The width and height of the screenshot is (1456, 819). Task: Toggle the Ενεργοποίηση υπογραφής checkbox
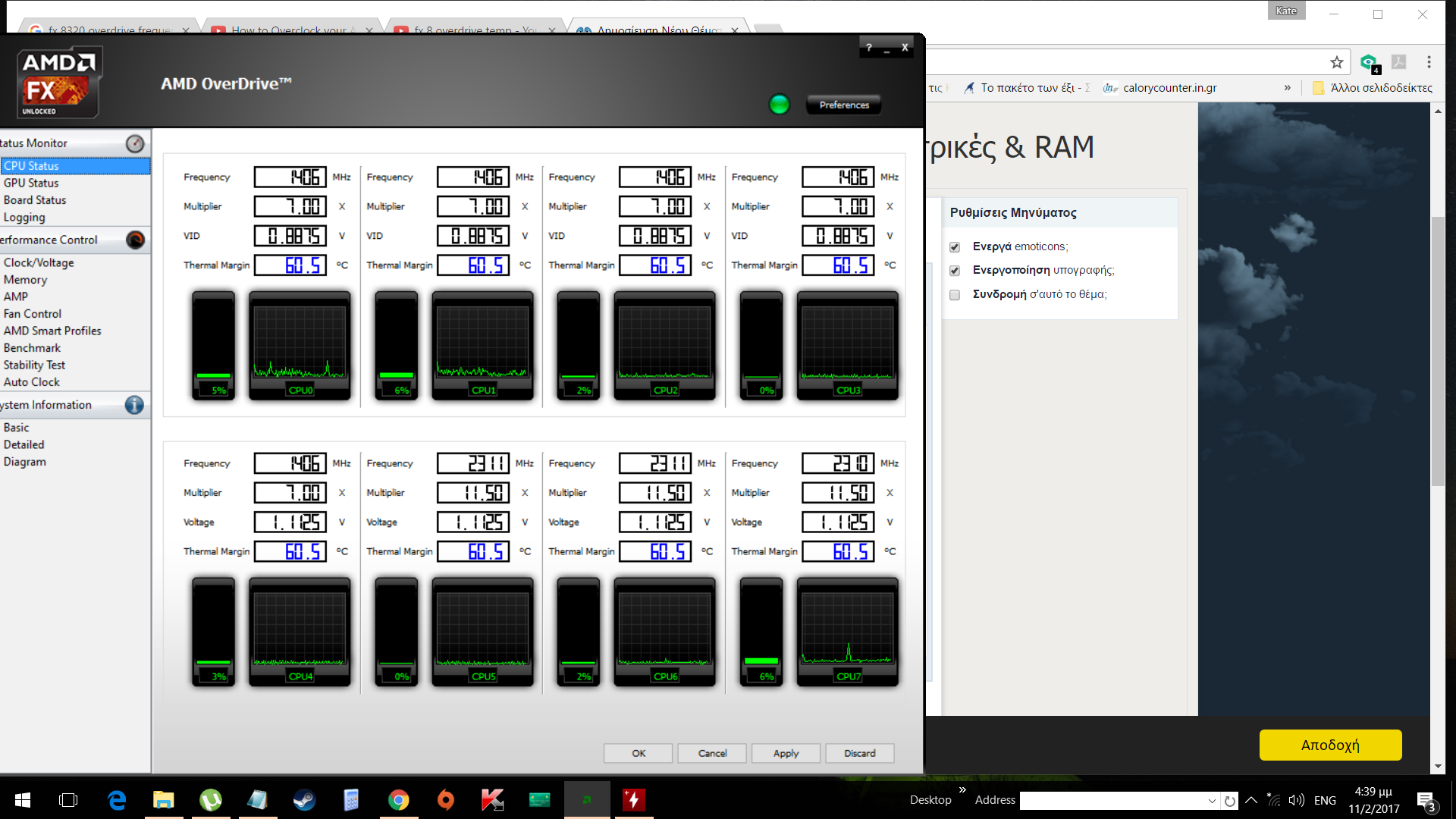pos(955,271)
